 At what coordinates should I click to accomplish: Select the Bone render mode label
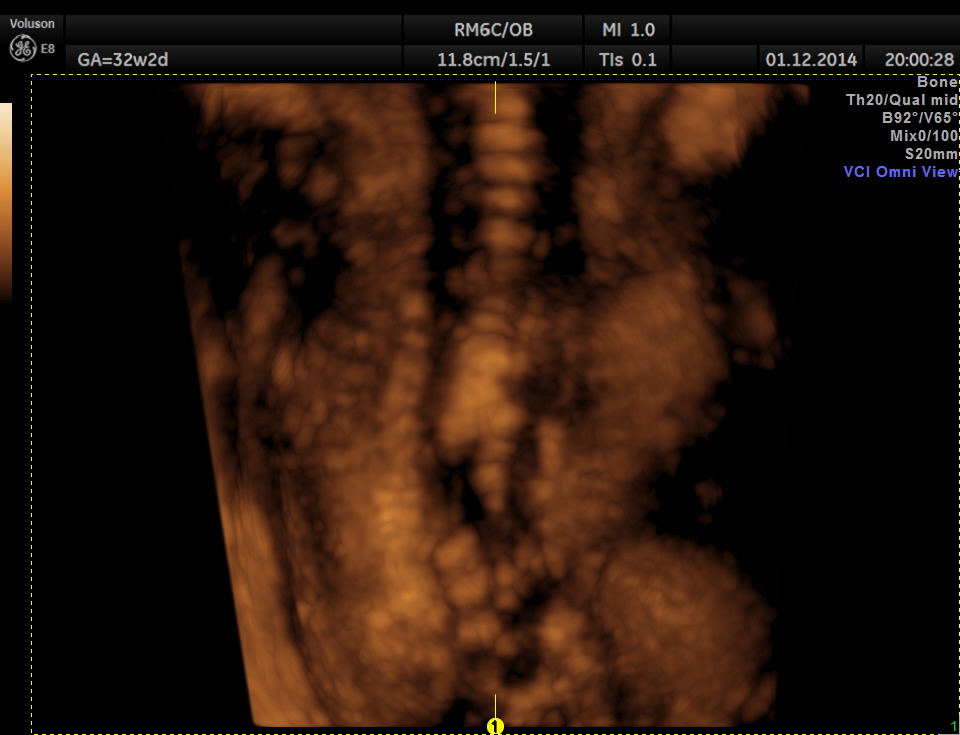(x=937, y=82)
